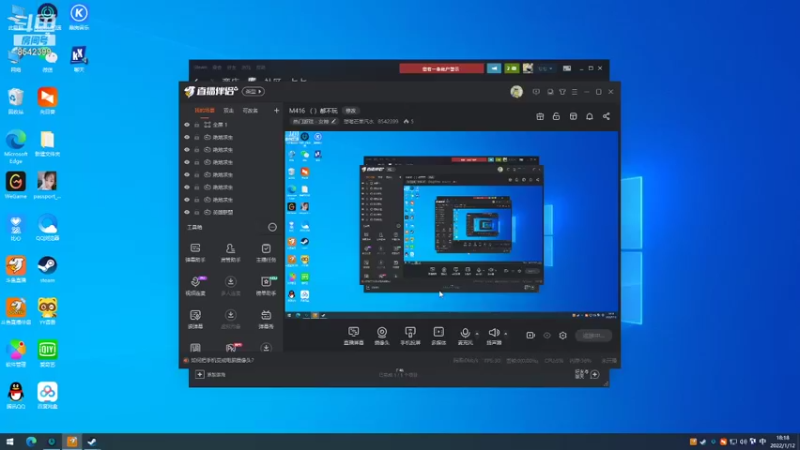Open the Windows Start menu
Viewport: 800px width, 450px height.
click(10, 441)
